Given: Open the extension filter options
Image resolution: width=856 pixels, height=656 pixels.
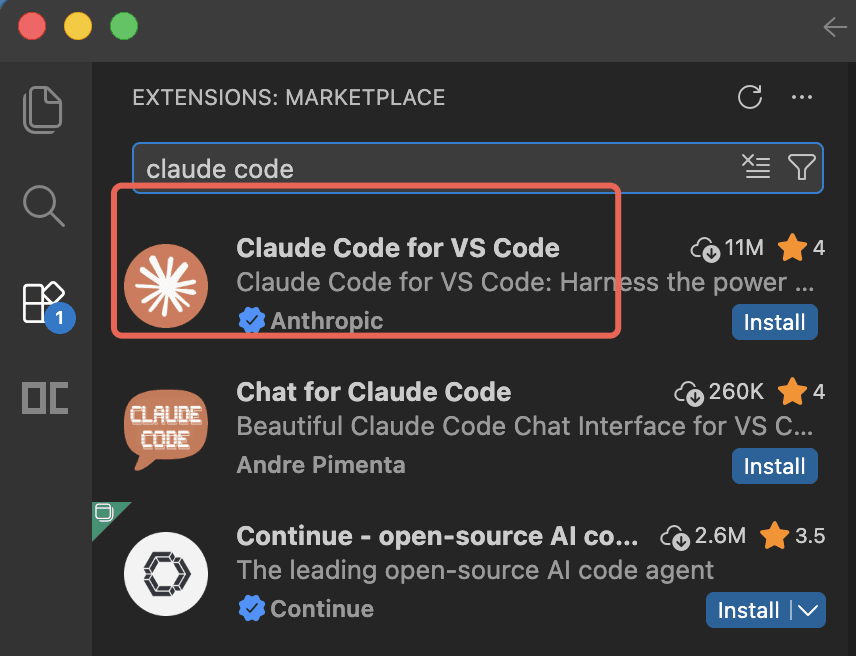Looking at the screenshot, I should pos(801,167).
